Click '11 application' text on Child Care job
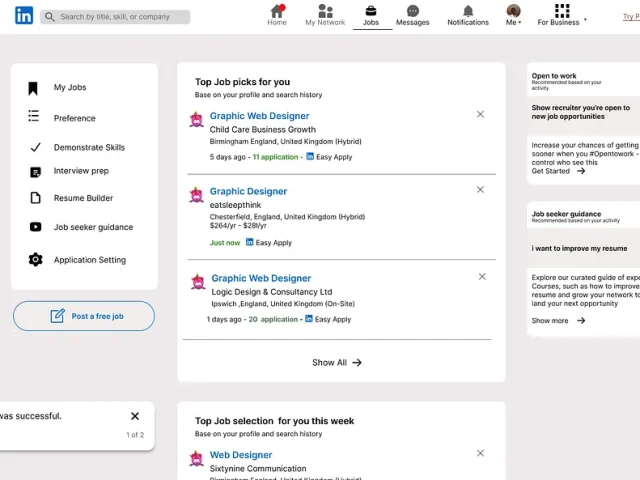This screenshot has height=480, width=640. (x=276, y=157)
